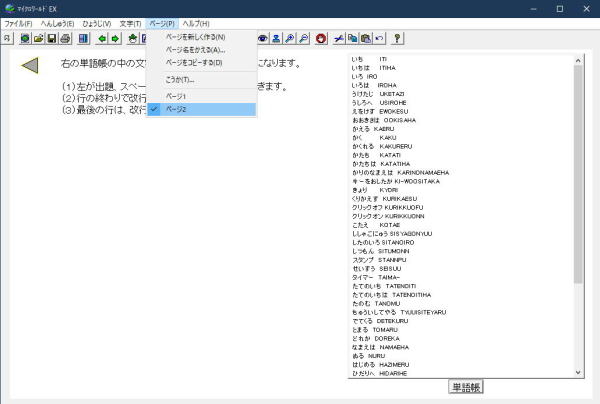The height and width of the screenshot is (404, 600).
Task: Paste with the clipboard toolbar icon
Action: point(366,38)
